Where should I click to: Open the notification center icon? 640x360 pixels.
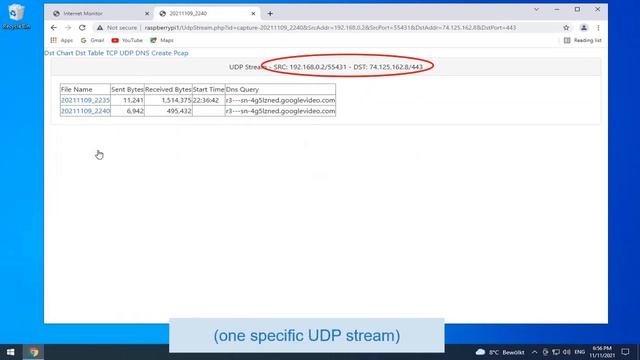[625, 352]
